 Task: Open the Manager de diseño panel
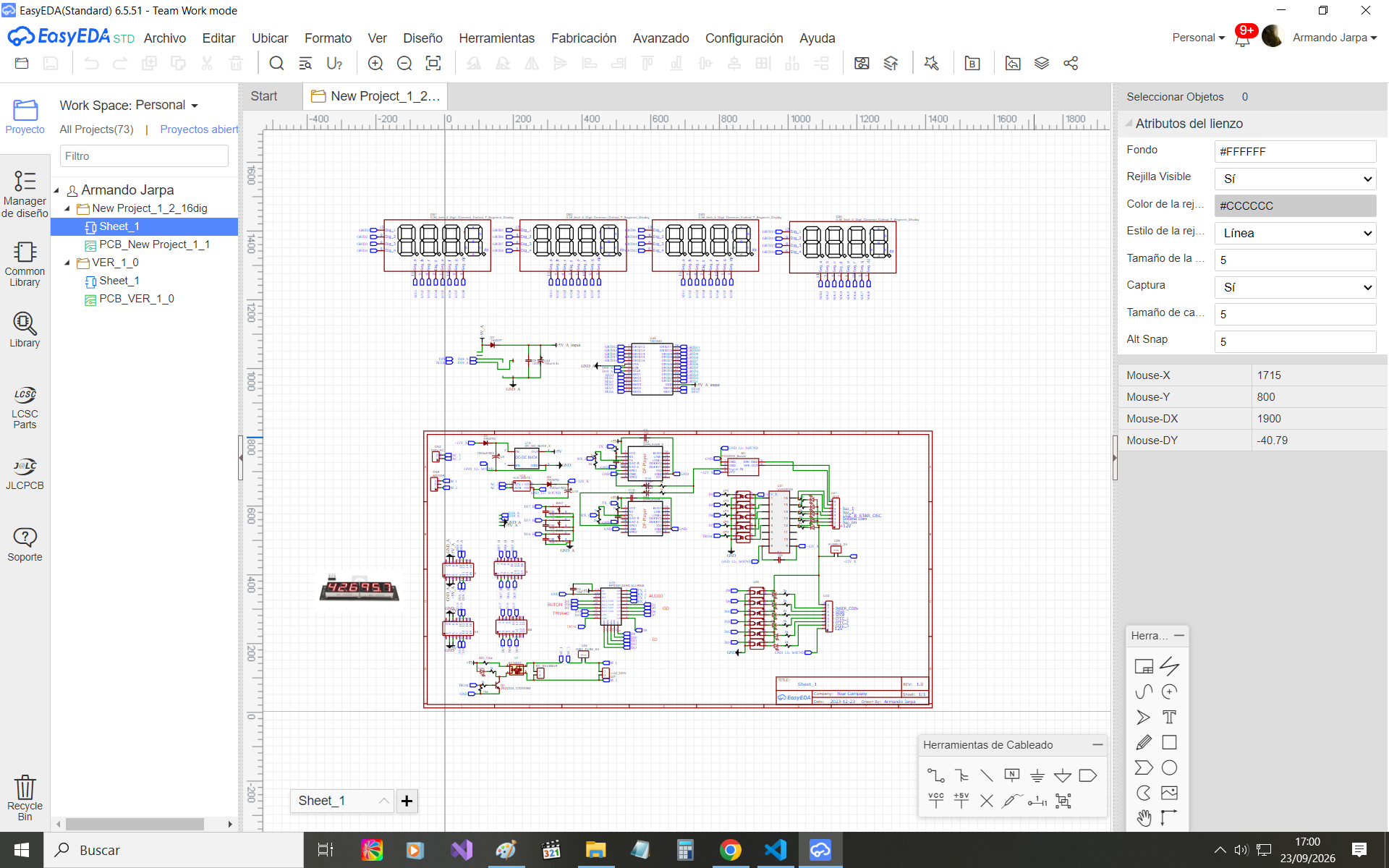(x=25, y=194)
